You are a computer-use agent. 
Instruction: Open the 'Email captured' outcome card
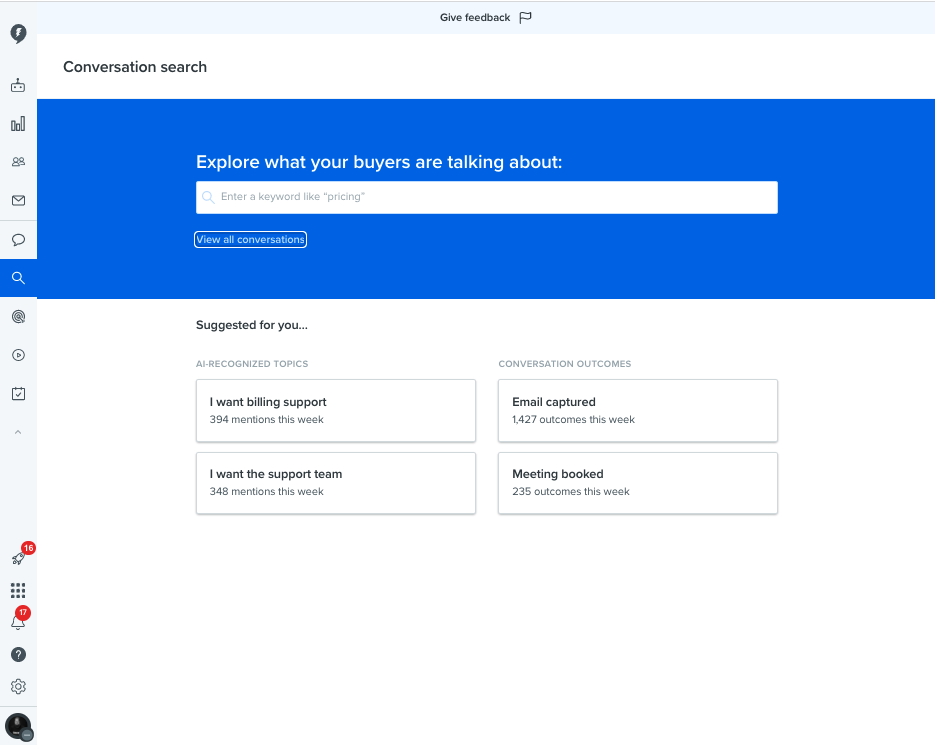(x=638, y=411)
